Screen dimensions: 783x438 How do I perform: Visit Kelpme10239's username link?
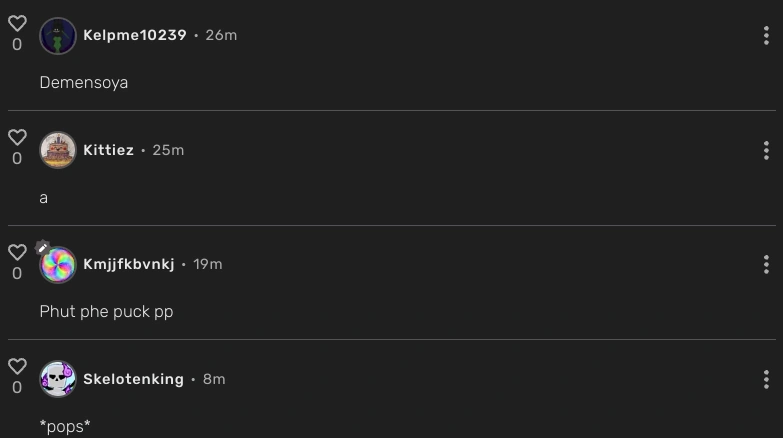(135, 35)
